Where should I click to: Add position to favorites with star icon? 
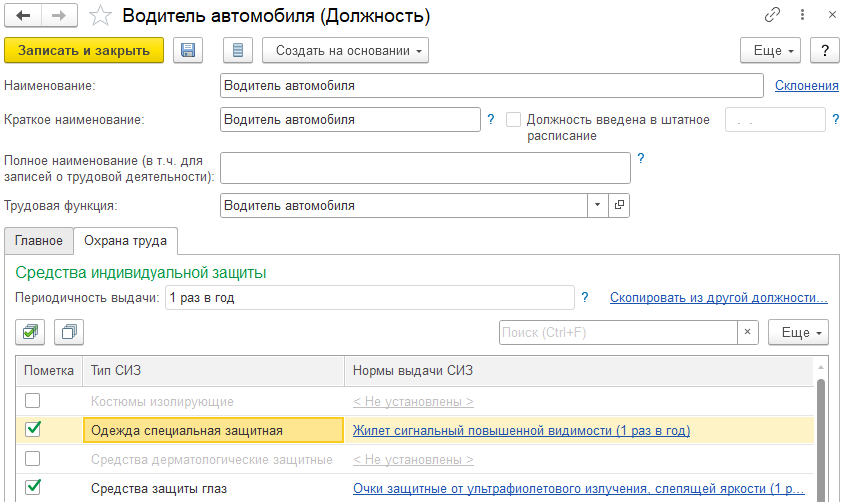[x=100, y=16]
